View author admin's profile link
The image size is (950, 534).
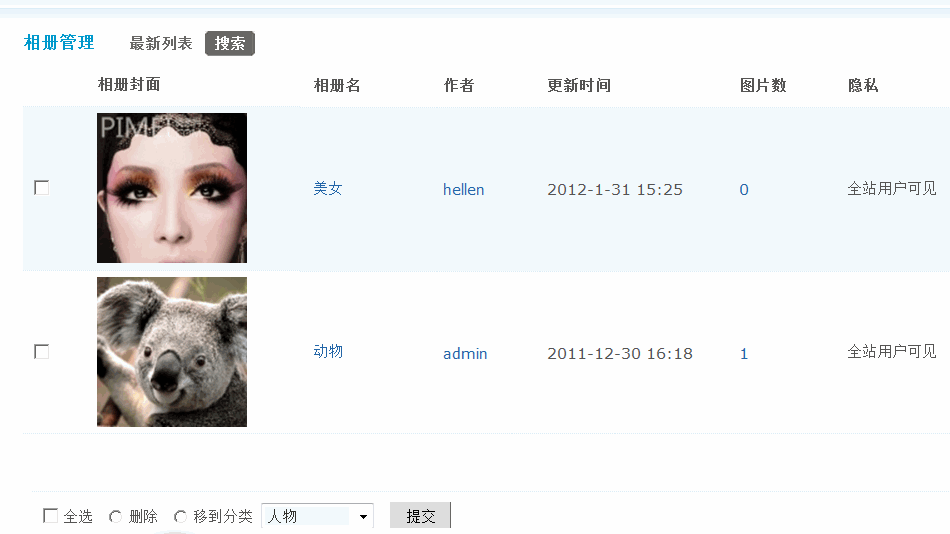465,353
